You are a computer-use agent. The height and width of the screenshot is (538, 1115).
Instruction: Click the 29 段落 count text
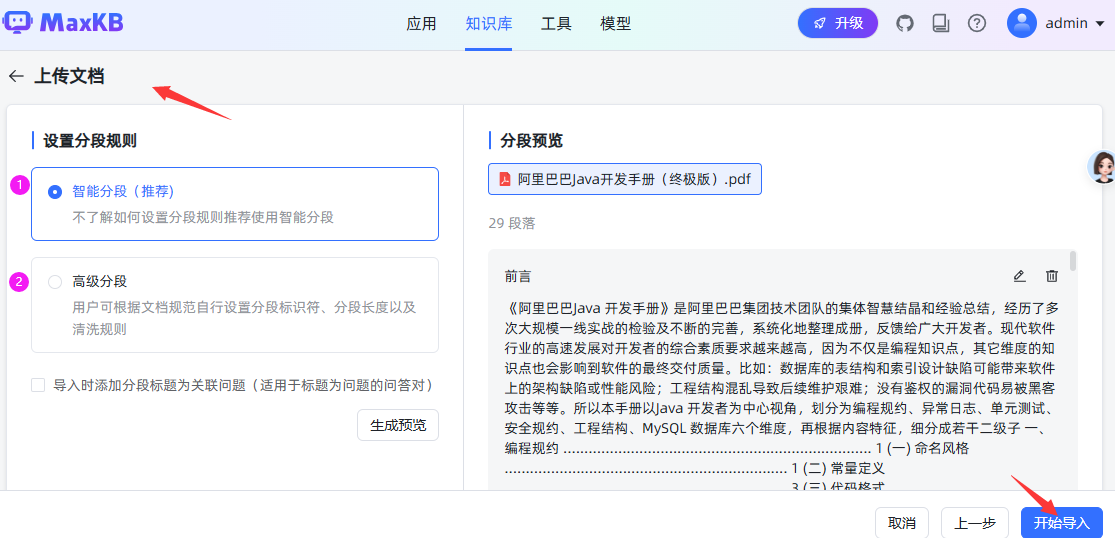[x=512, y=224]
